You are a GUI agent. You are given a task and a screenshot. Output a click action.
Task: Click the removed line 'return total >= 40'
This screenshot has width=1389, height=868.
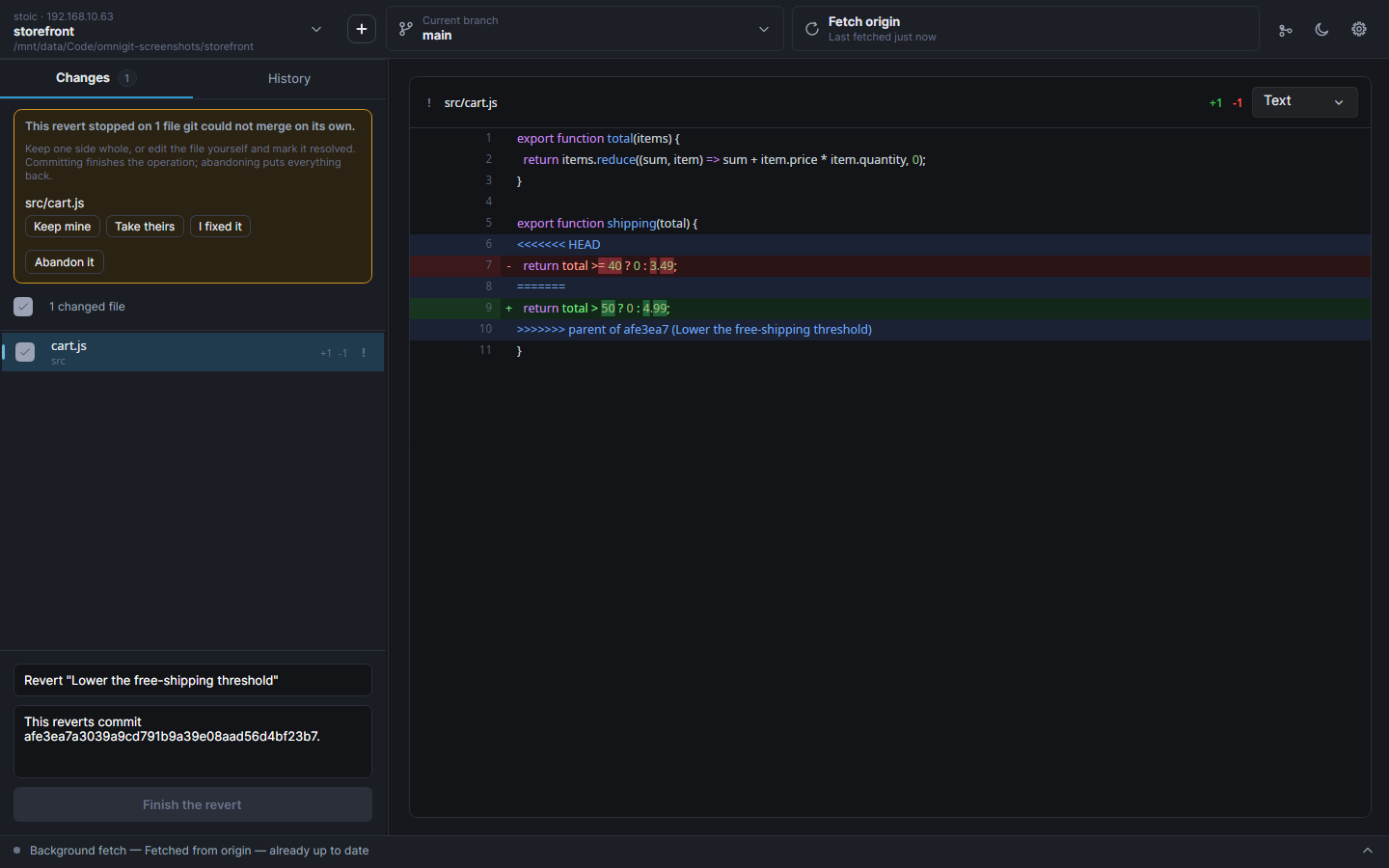tap(890, 266)
